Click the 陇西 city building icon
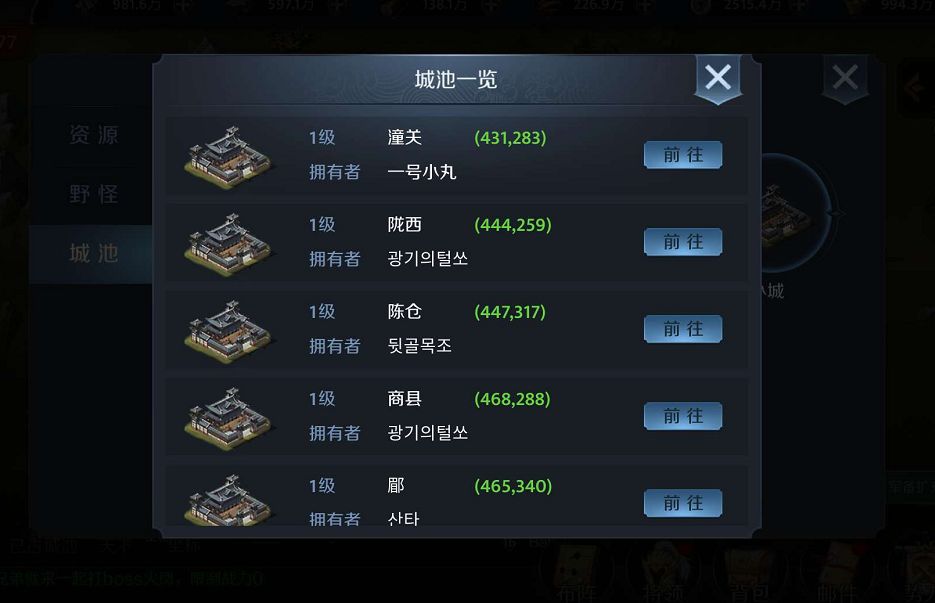Screen dimensions: 935x603 point(229,244)
